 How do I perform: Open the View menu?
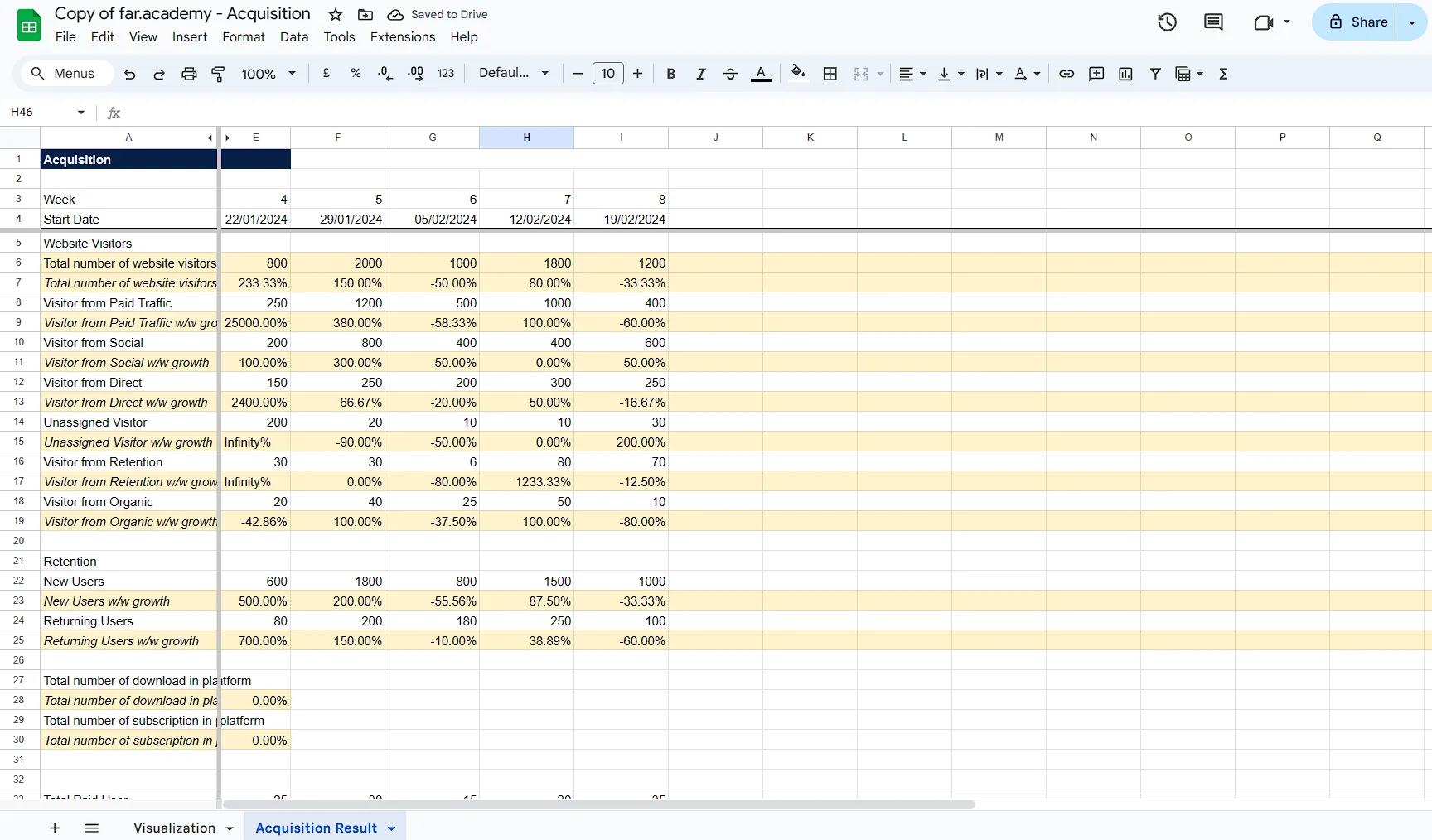point(143,37)
